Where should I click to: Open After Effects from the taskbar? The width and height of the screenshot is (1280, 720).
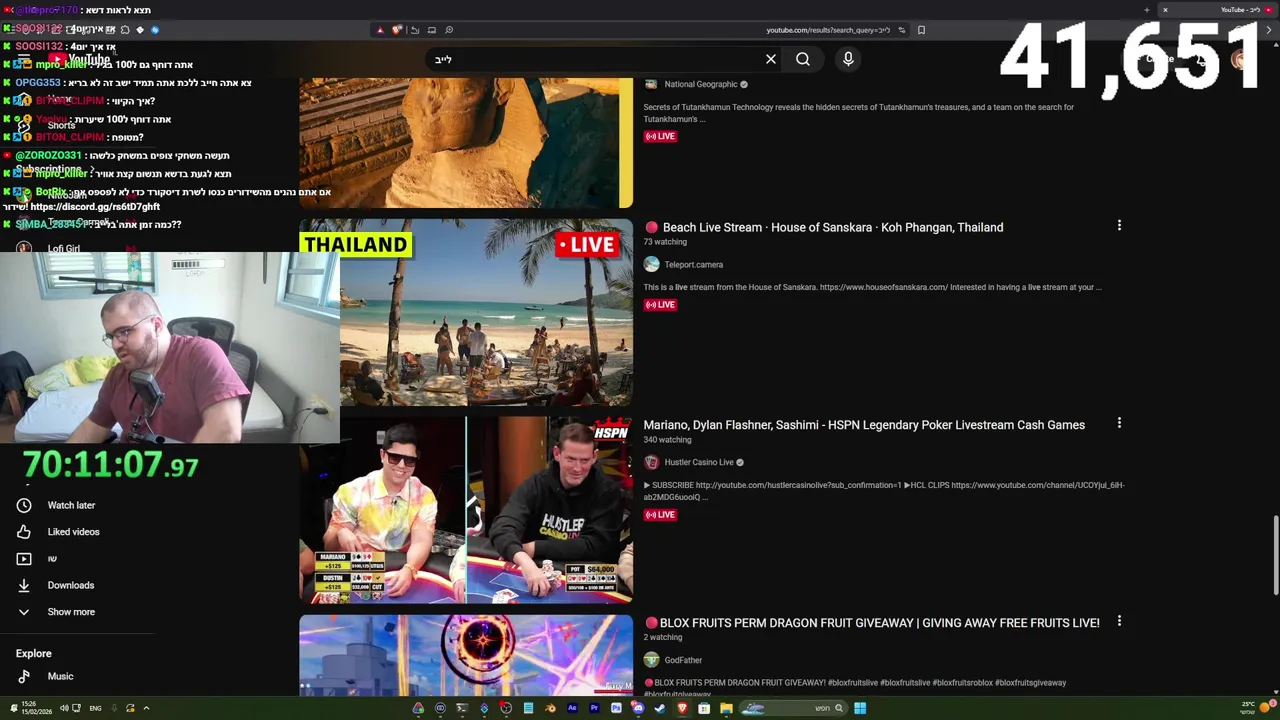tap(572, 708)
